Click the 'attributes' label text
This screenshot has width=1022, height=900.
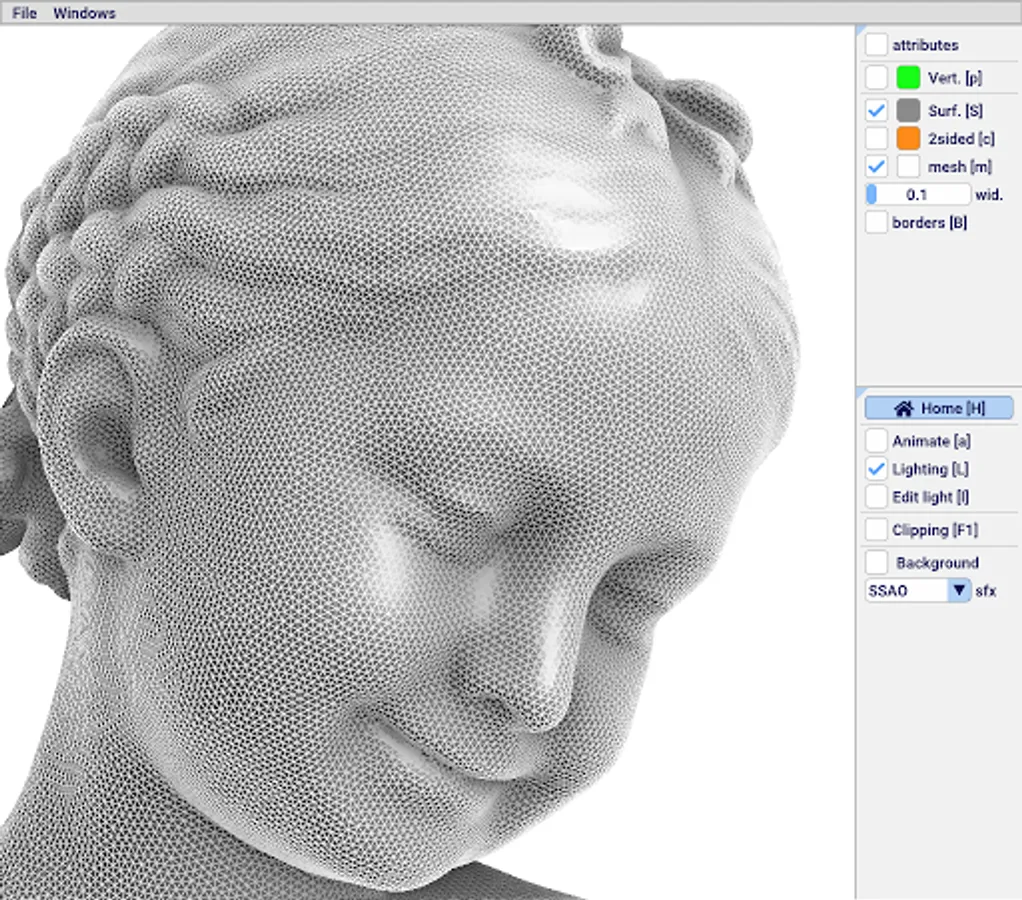click(925, 45)
